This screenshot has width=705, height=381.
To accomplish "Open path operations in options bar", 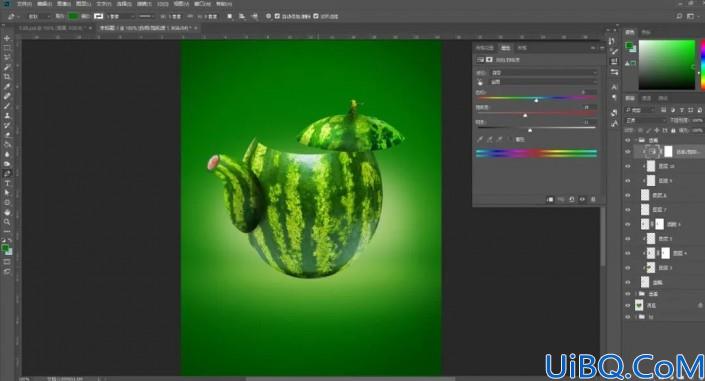I will (230, 16).
